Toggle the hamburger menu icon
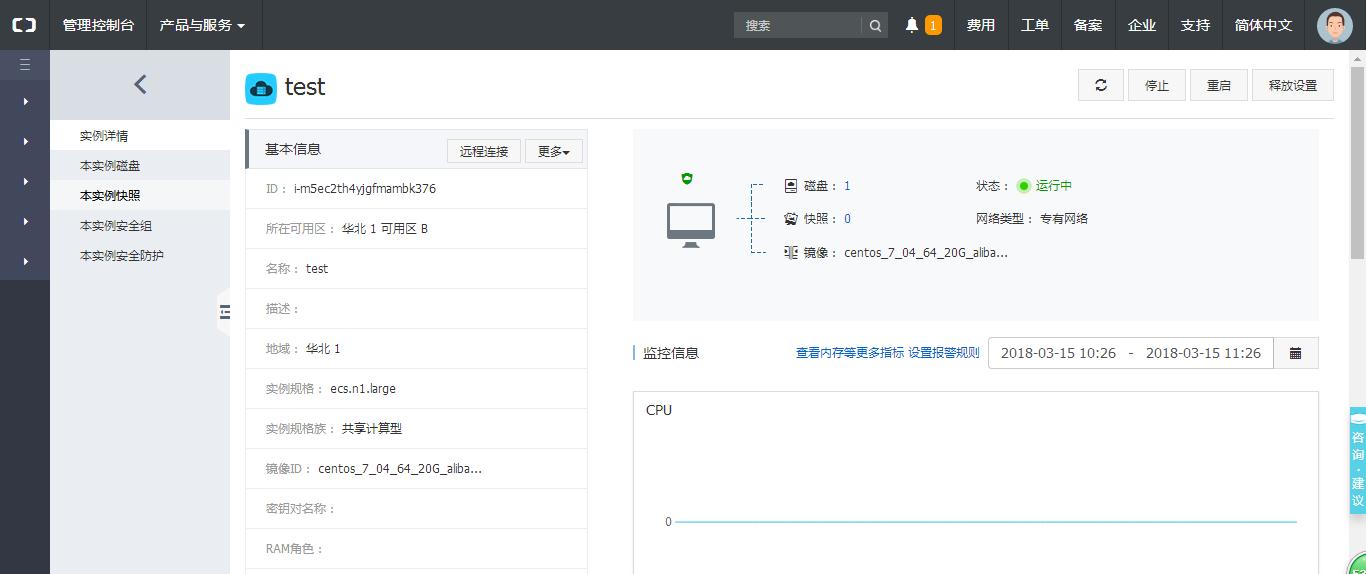 (x=25, y=65)
